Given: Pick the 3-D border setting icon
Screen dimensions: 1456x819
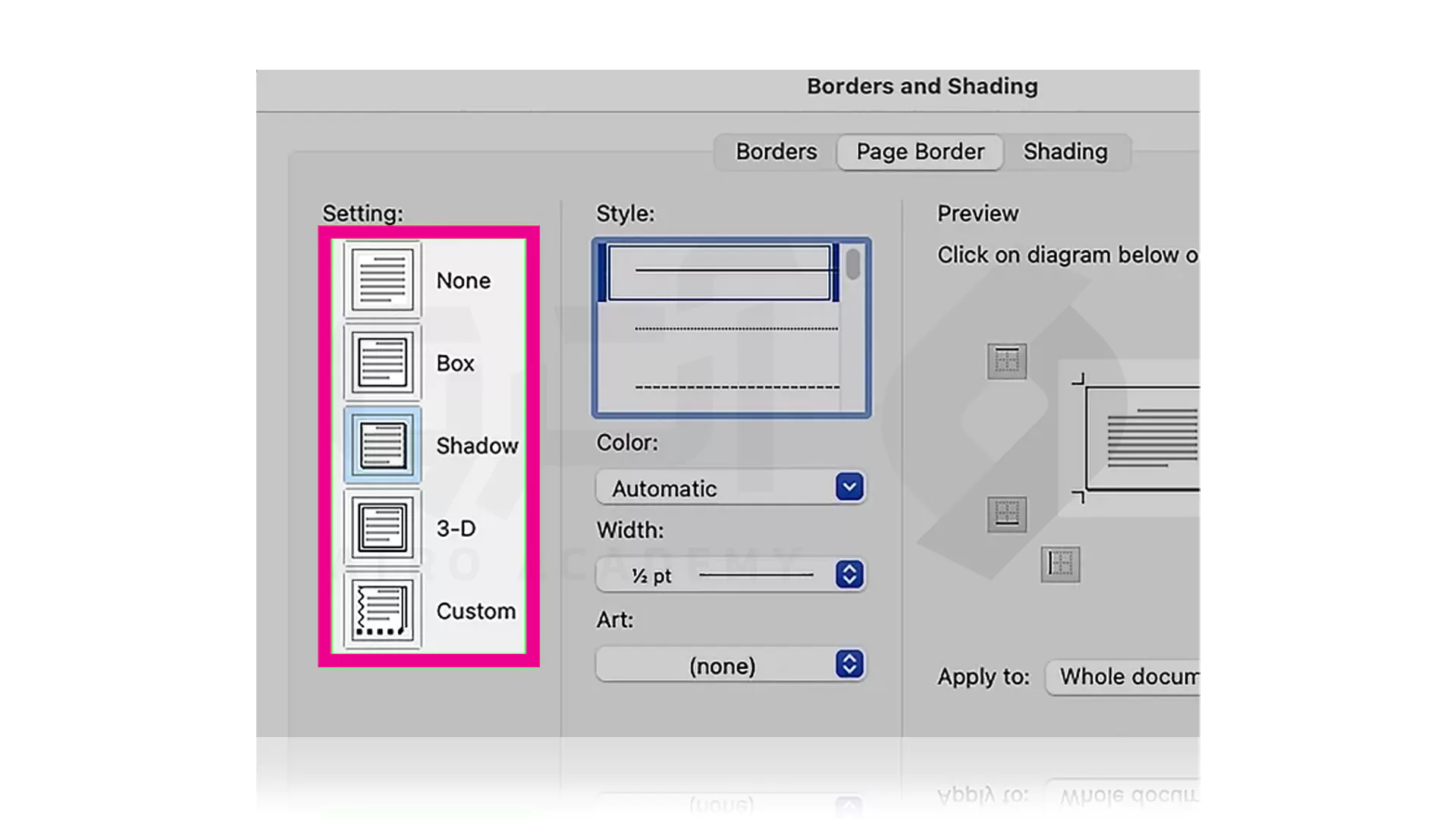Looking at the screenshot, I should tap(382, 528).
